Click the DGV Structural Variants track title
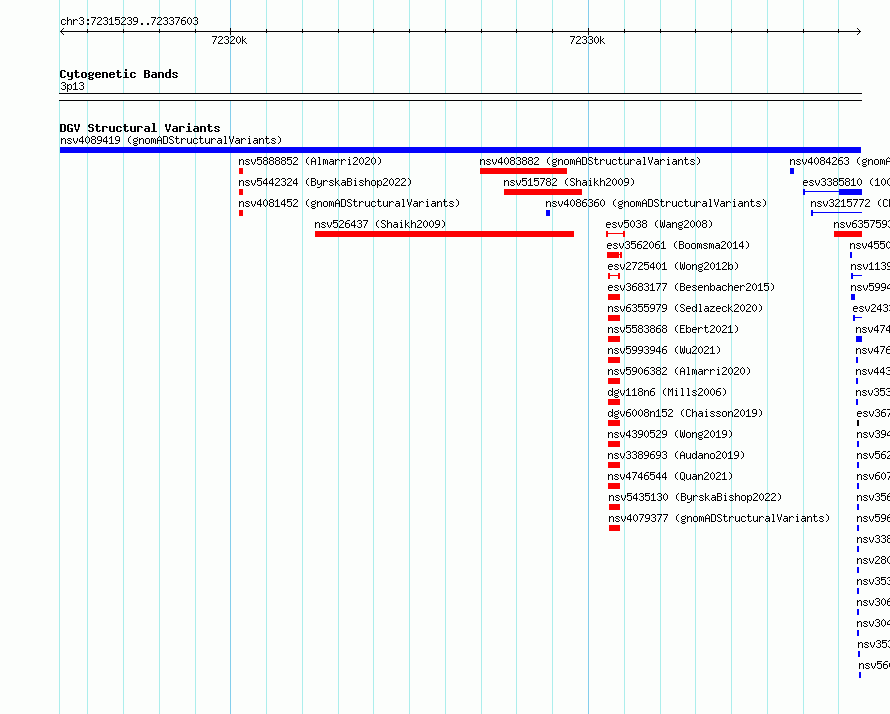 point(140,128)
